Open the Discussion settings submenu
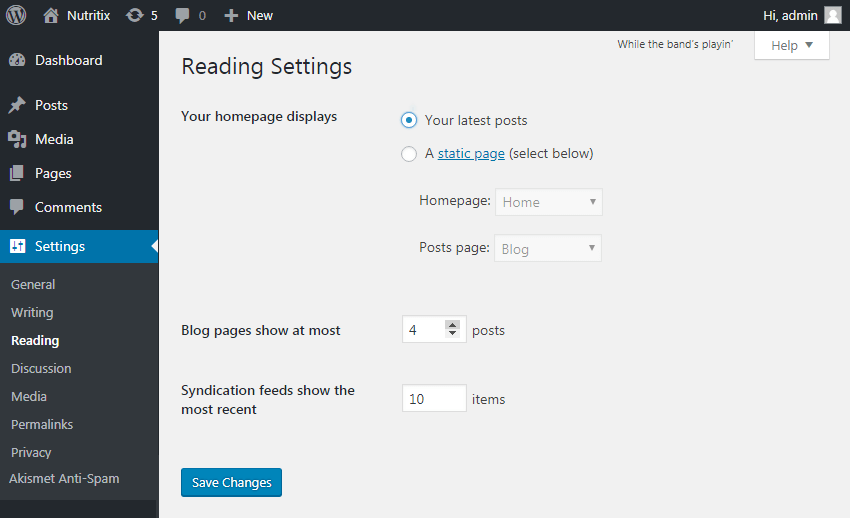 [41, 368]
